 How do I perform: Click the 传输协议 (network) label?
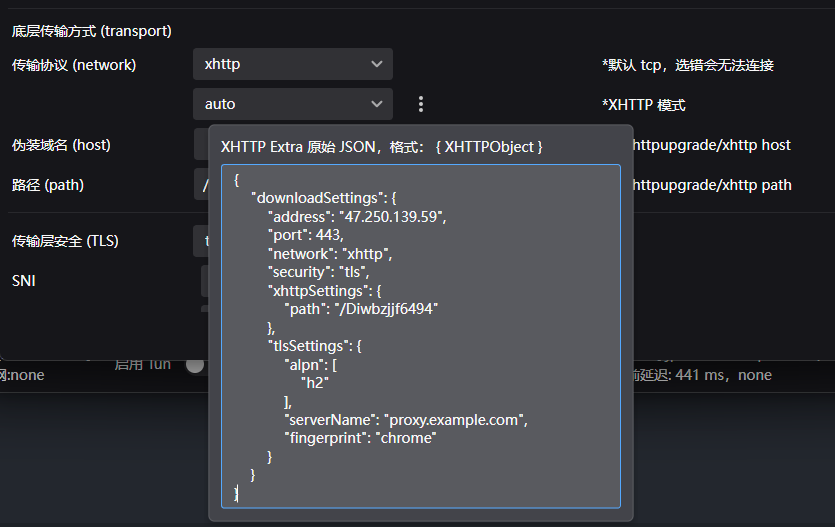pyautogui.click(x=74, y=65)
